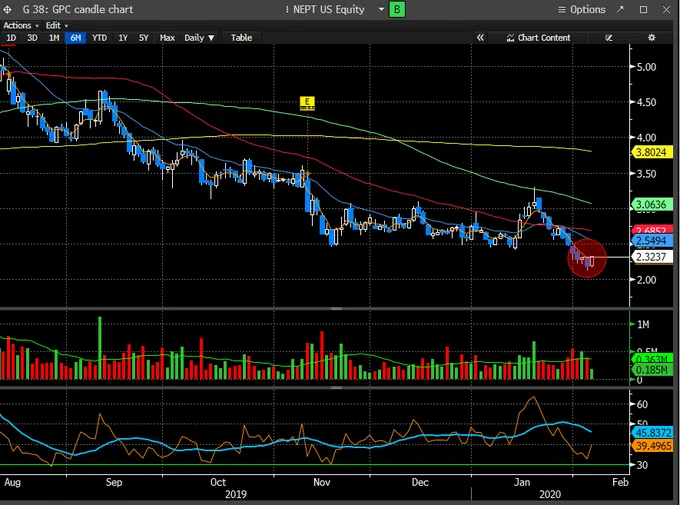Open the Daily periodicity dropdown
The height and width of the screenshot is (505, 680).
tap(199, 38)
